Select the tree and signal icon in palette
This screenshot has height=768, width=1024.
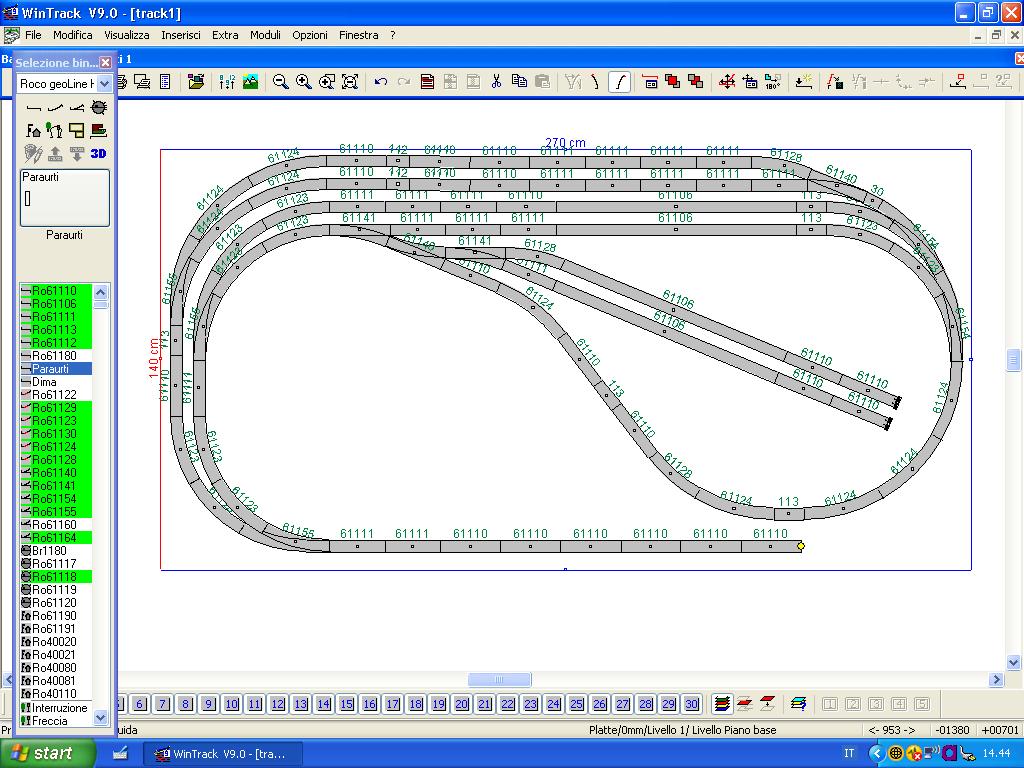click(55, 131)
